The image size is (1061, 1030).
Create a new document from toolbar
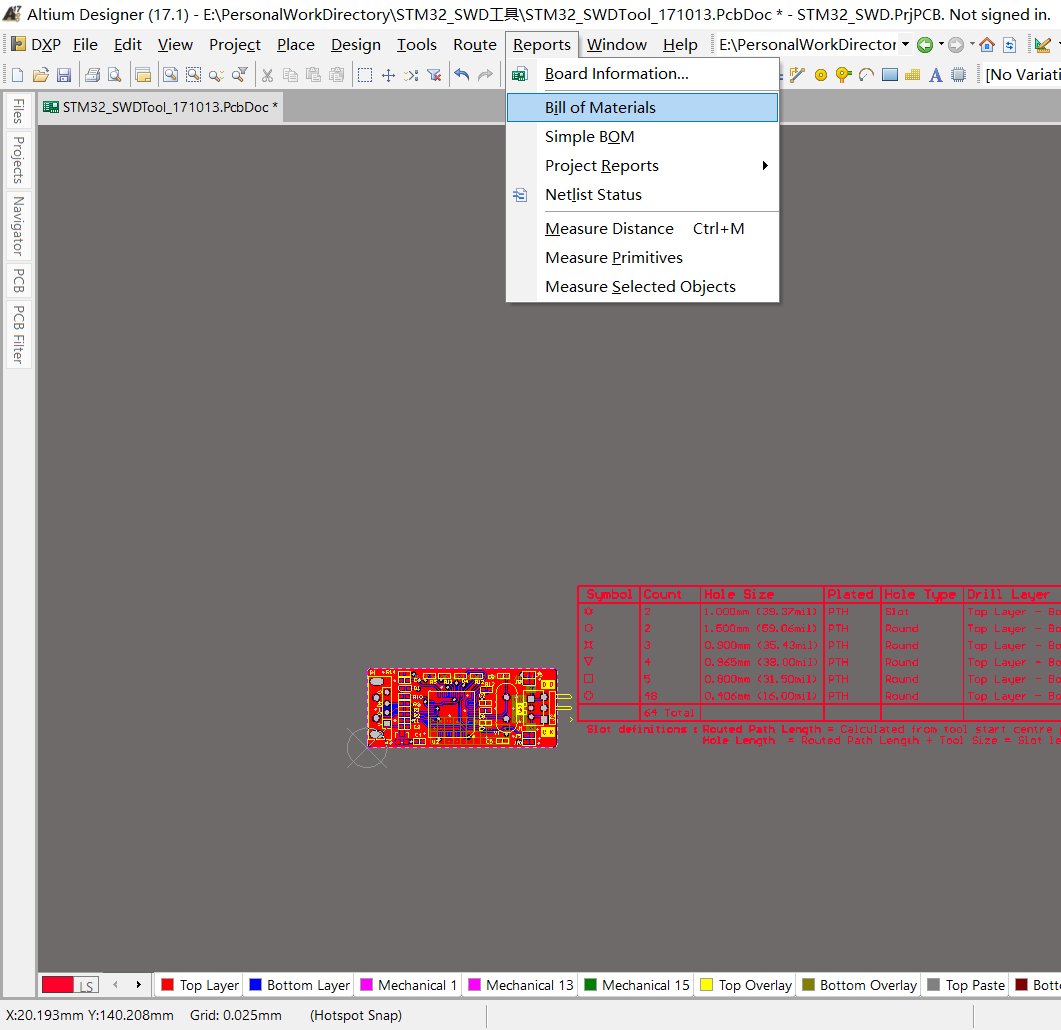coord(18,75)
